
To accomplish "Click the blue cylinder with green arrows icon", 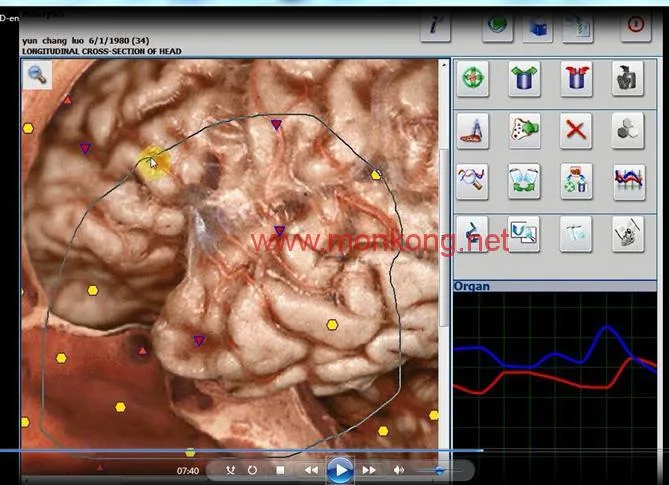I will point(524,78).
